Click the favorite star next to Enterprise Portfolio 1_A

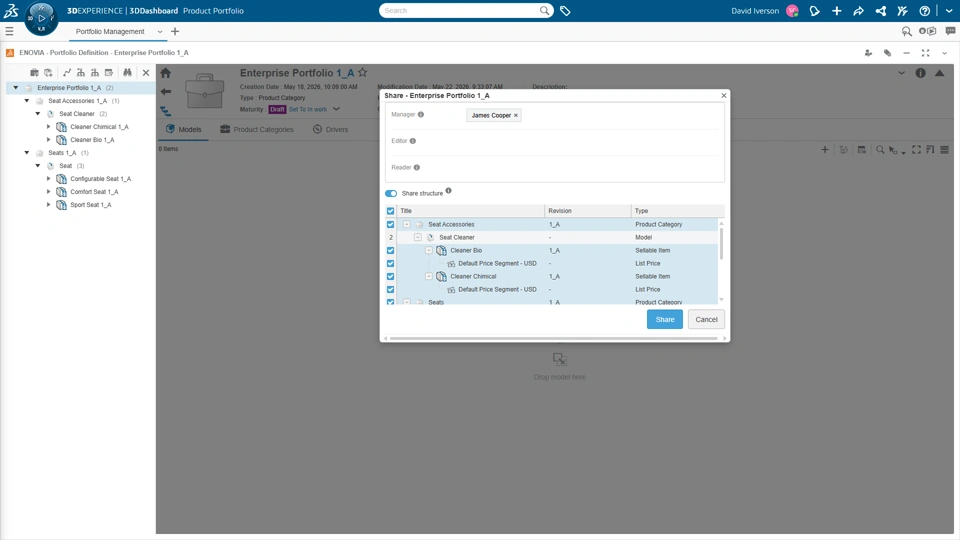pos(362,72)
